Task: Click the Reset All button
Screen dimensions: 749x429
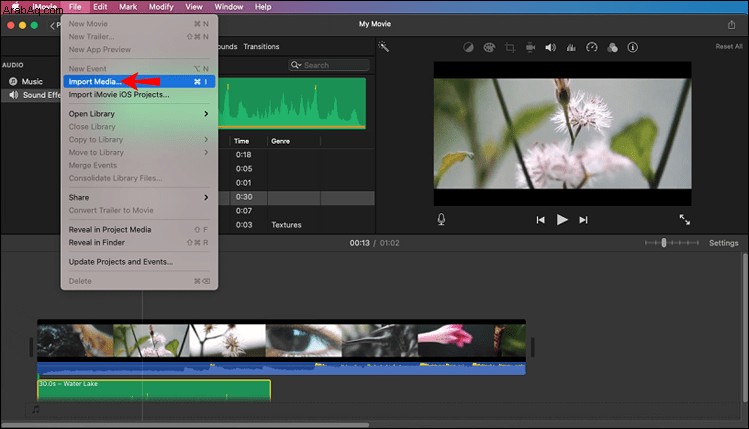Action: 728,47
